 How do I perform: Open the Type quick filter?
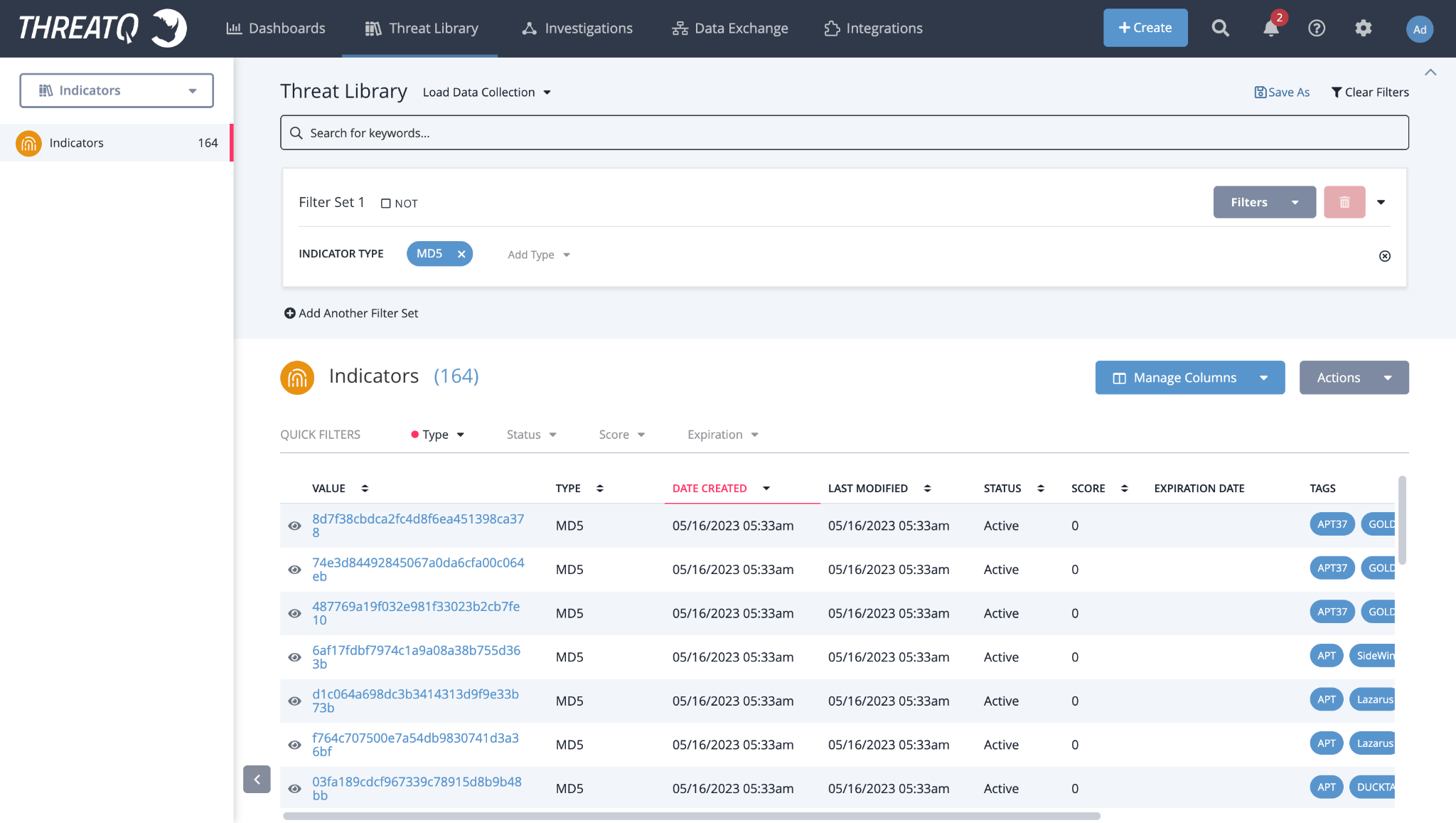[438, 435]
